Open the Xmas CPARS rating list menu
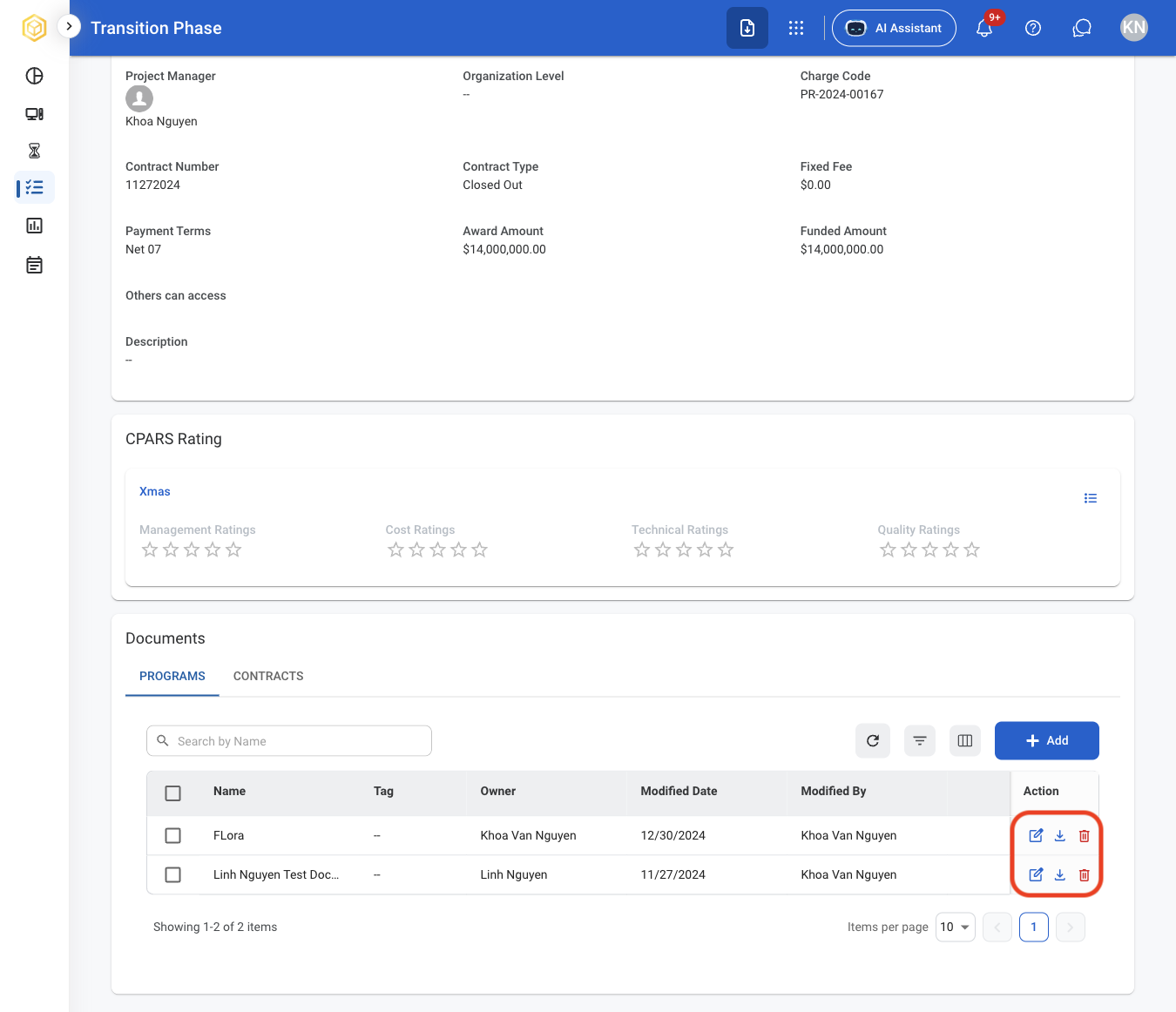 [x=1091, y=498]
